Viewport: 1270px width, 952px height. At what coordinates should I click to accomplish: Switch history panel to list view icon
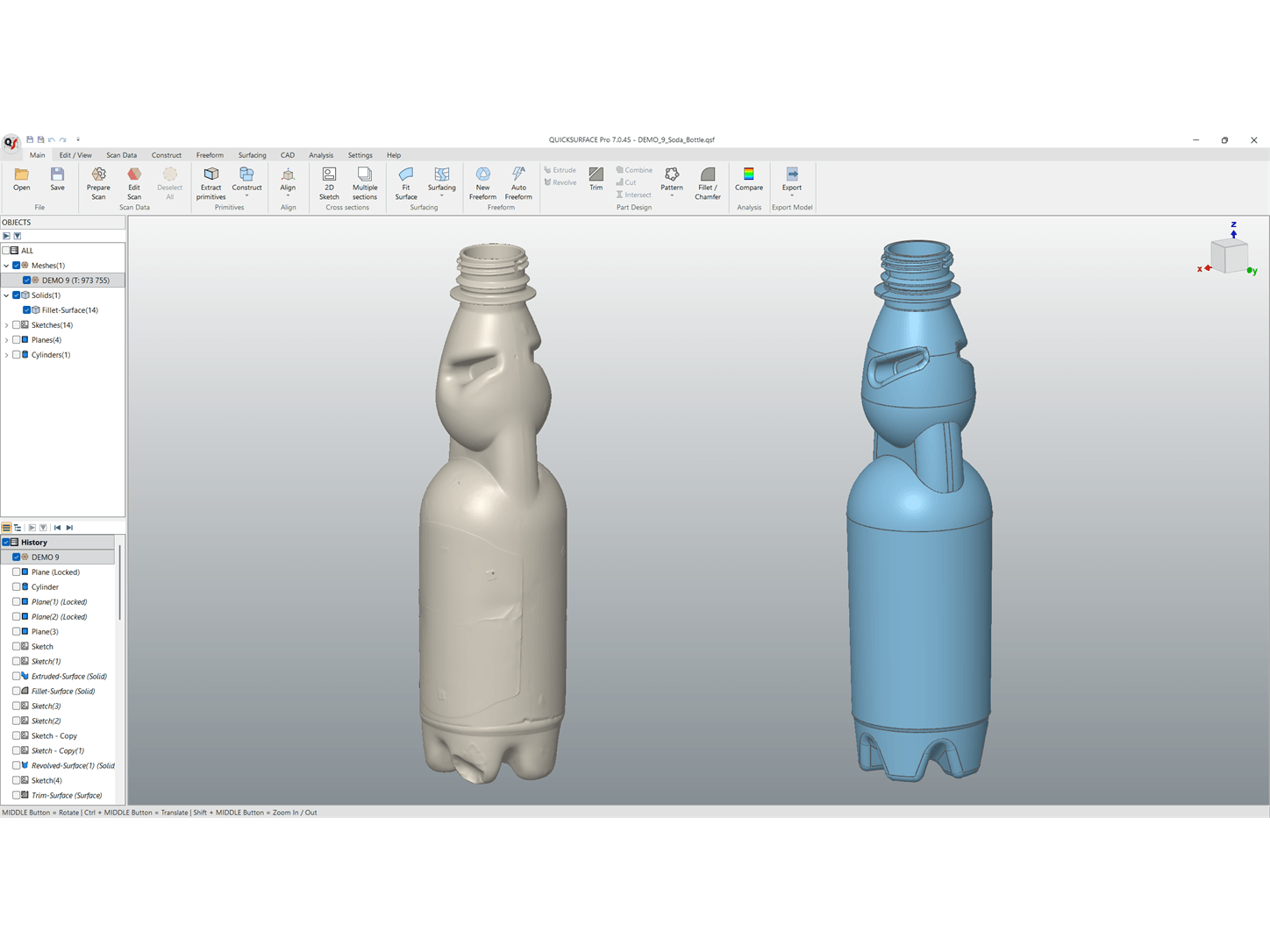click(6, 528)
